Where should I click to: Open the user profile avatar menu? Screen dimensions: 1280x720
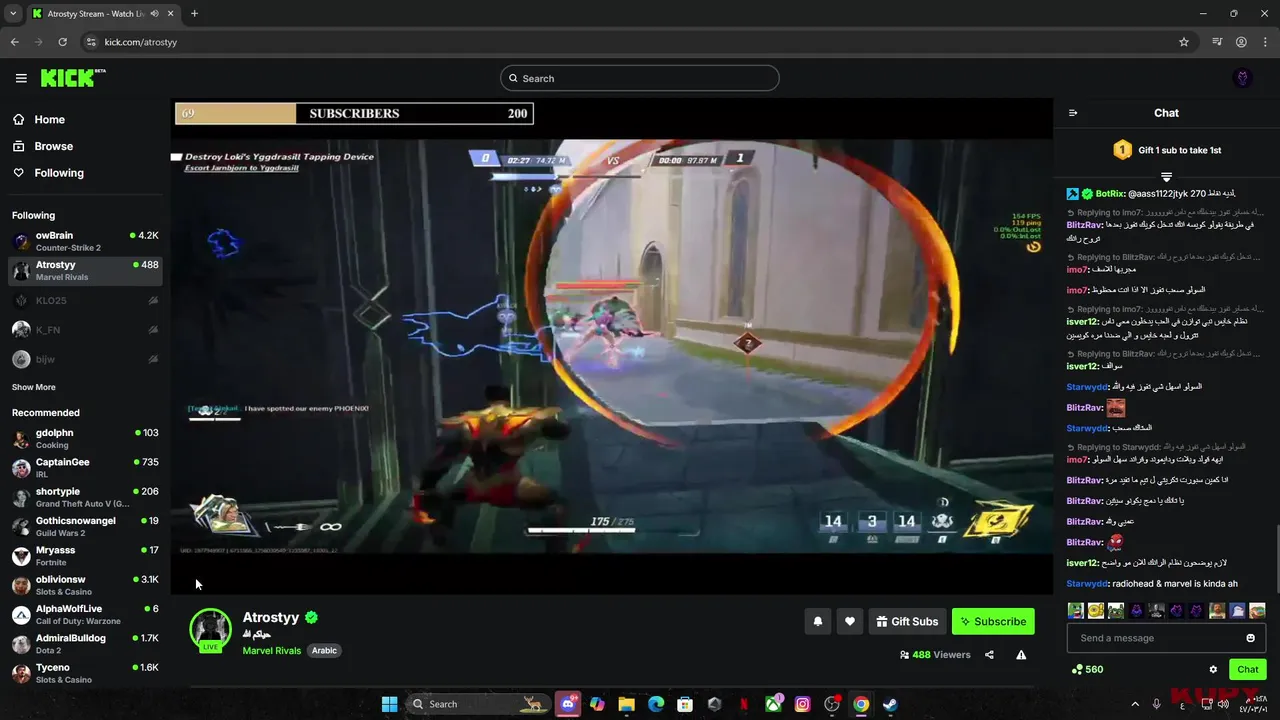(x=1243, y=78)
